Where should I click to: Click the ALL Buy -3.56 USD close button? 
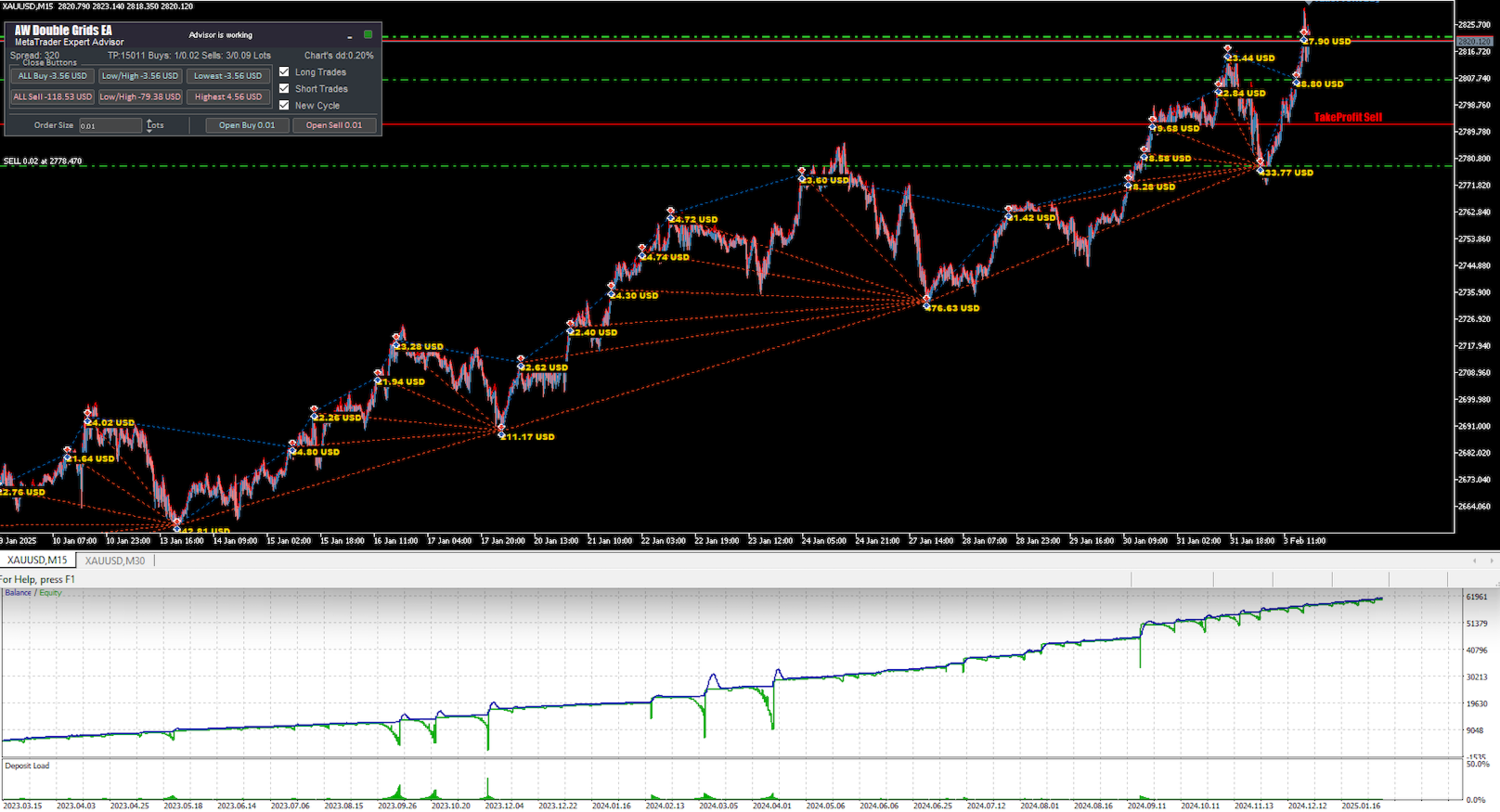(x=53, y=76)
